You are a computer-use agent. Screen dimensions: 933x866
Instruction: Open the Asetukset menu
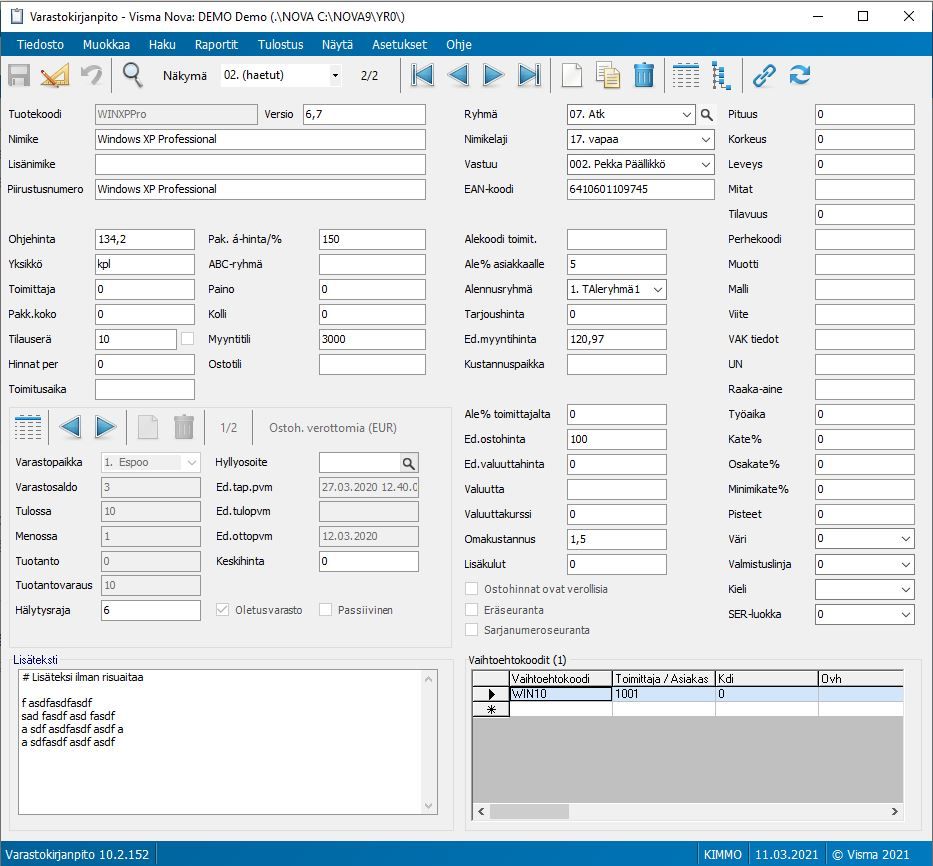pos(399,45)
